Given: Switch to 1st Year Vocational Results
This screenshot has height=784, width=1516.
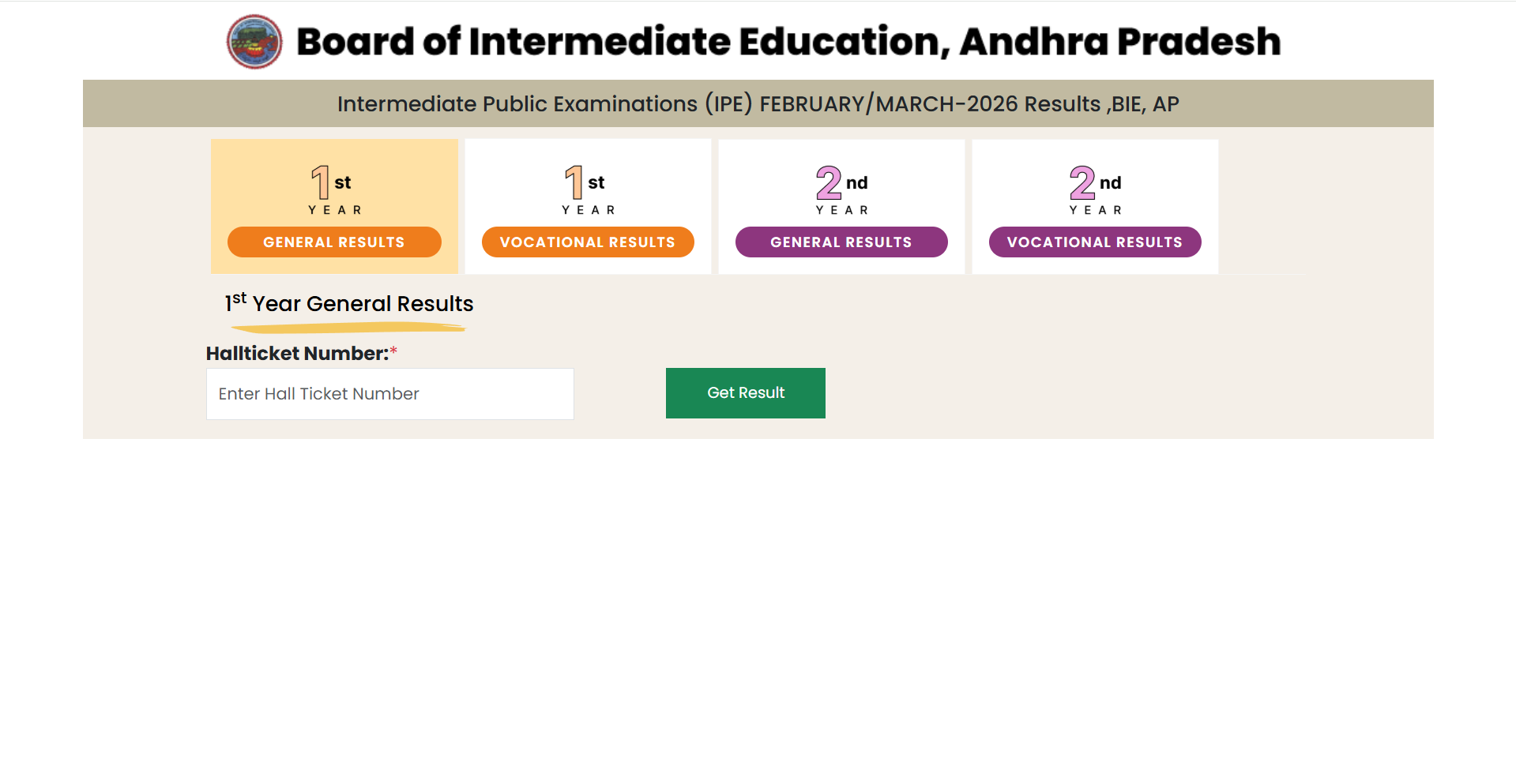Looking at the screenshot, I should tap(588, 242).
